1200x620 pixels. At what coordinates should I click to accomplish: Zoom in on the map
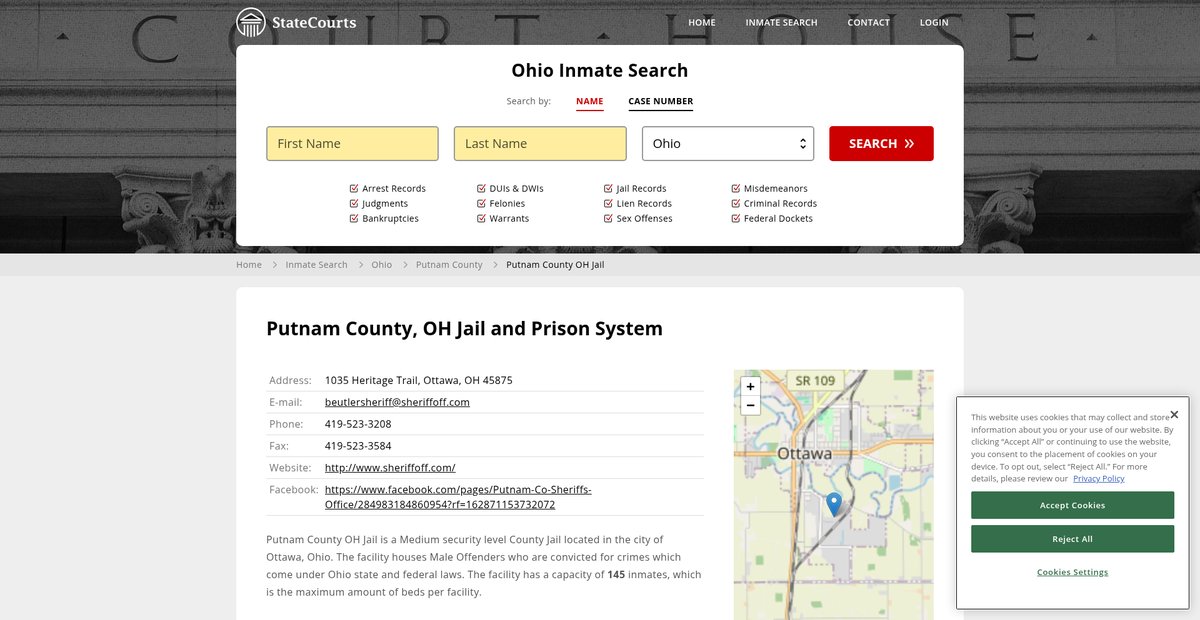(750, 386)
